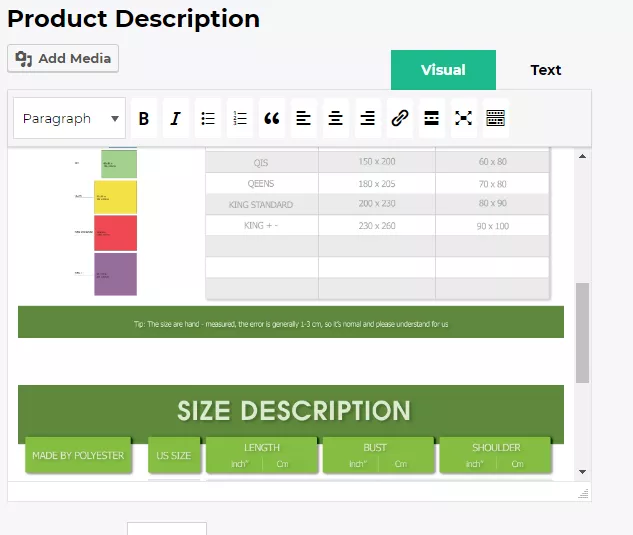Insert a numbered list
Viewport: 633px width, 535px height.
point(240,118)
